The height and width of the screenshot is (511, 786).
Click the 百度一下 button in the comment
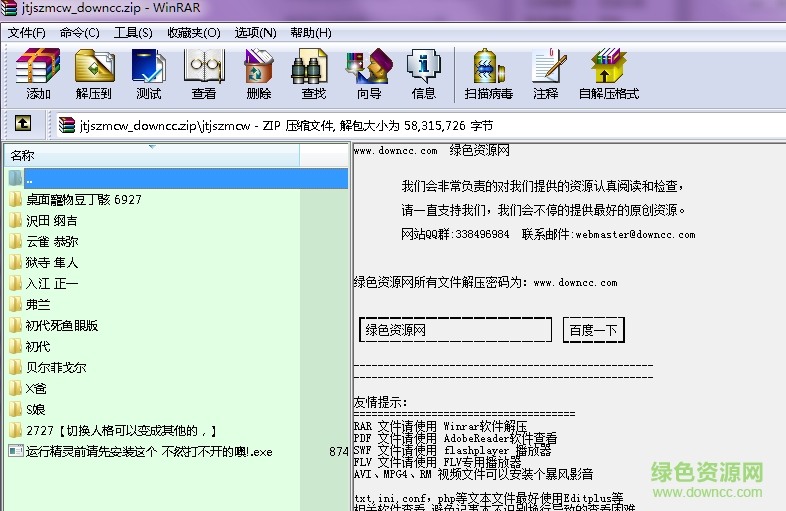[x=594, y=330]
